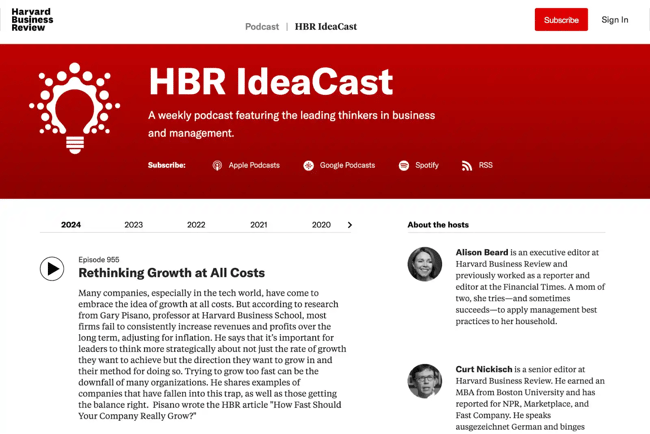Click the RSS feed icon
Viewport: 650px width, 434px height.
pos(467,166)
